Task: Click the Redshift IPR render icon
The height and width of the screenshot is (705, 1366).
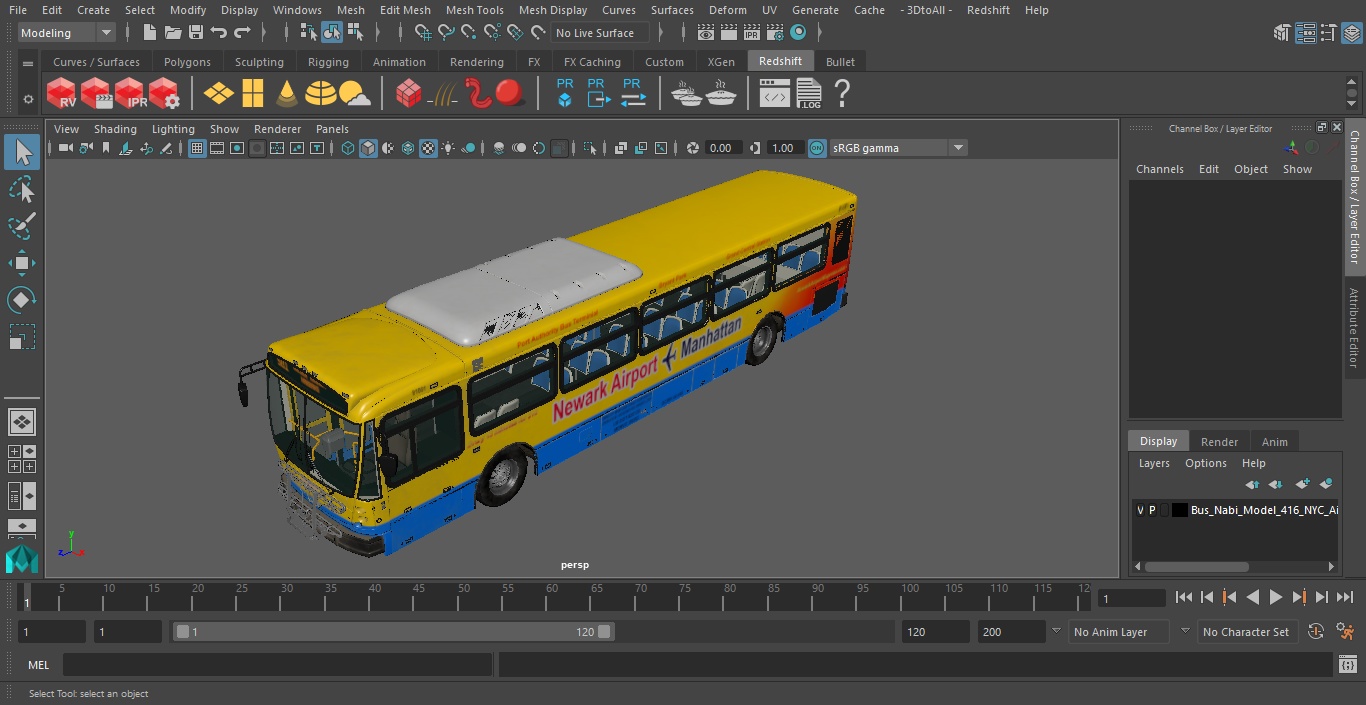Action: pos(130,94)
